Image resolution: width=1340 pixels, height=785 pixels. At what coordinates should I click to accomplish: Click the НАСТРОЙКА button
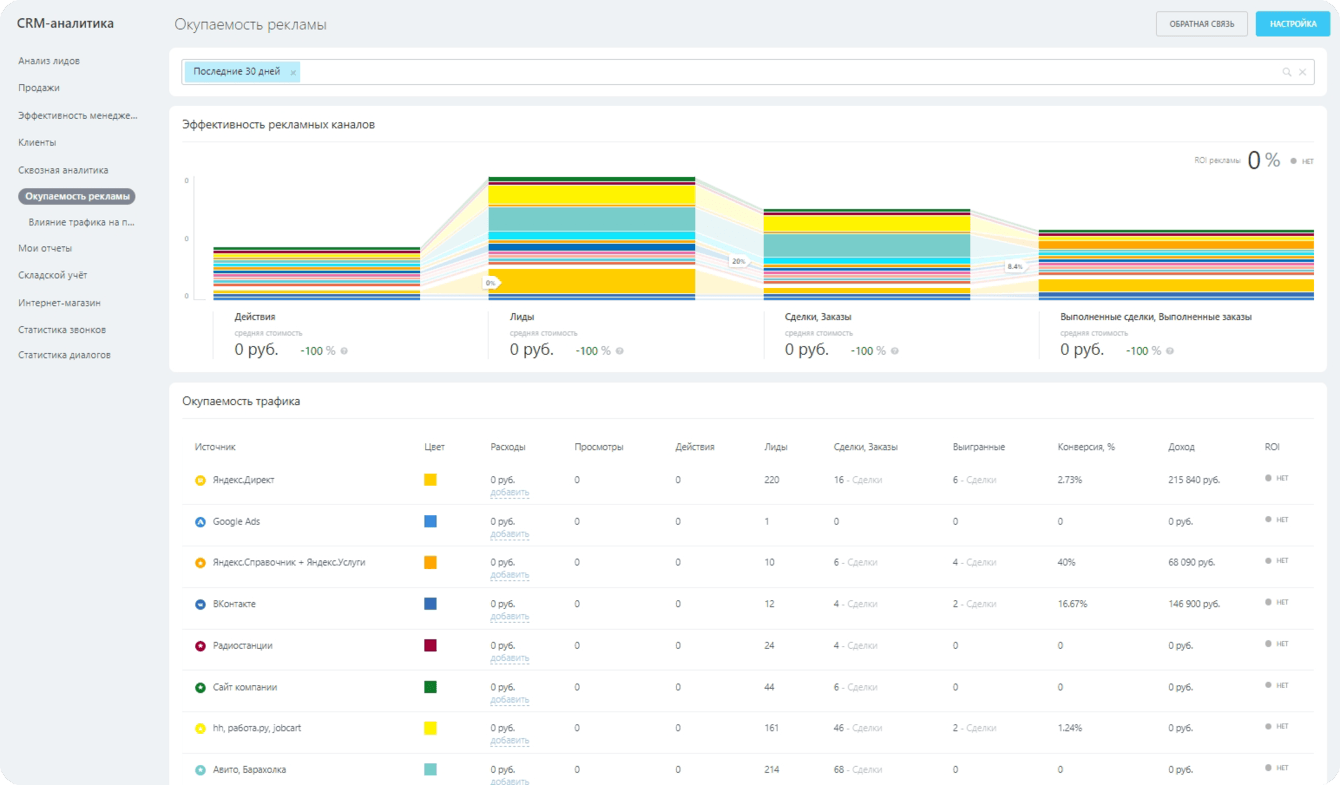(x=1292, y=24)
